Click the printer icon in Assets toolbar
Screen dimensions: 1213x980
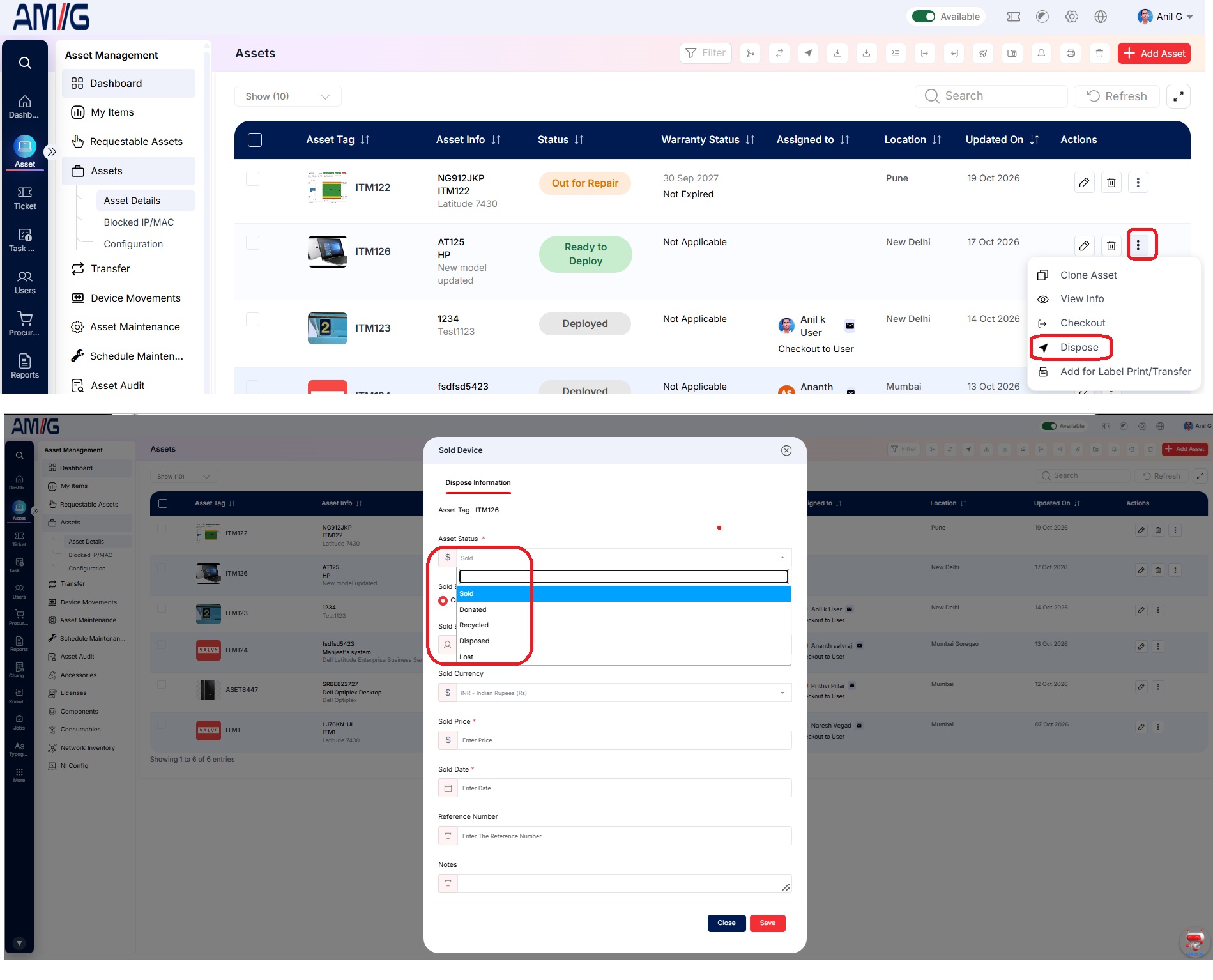coord(1071,54)
